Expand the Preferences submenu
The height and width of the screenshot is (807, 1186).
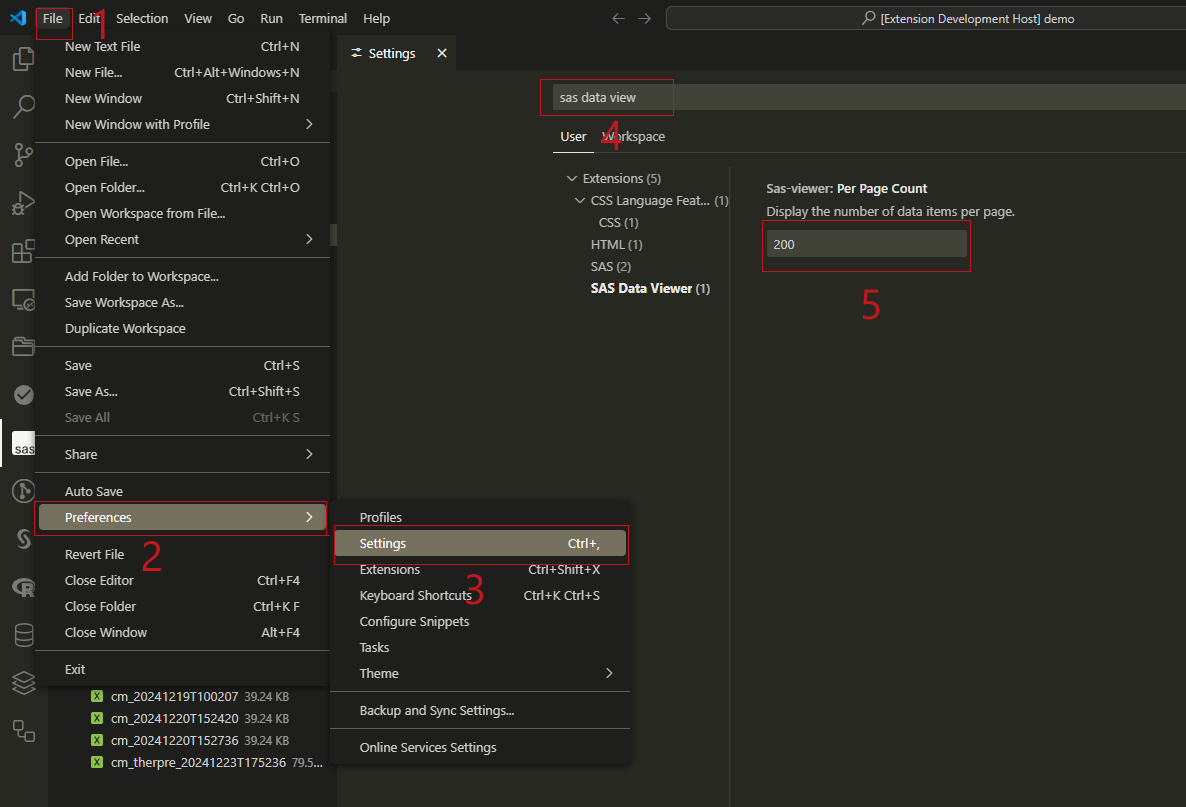[x=182, y=517]
